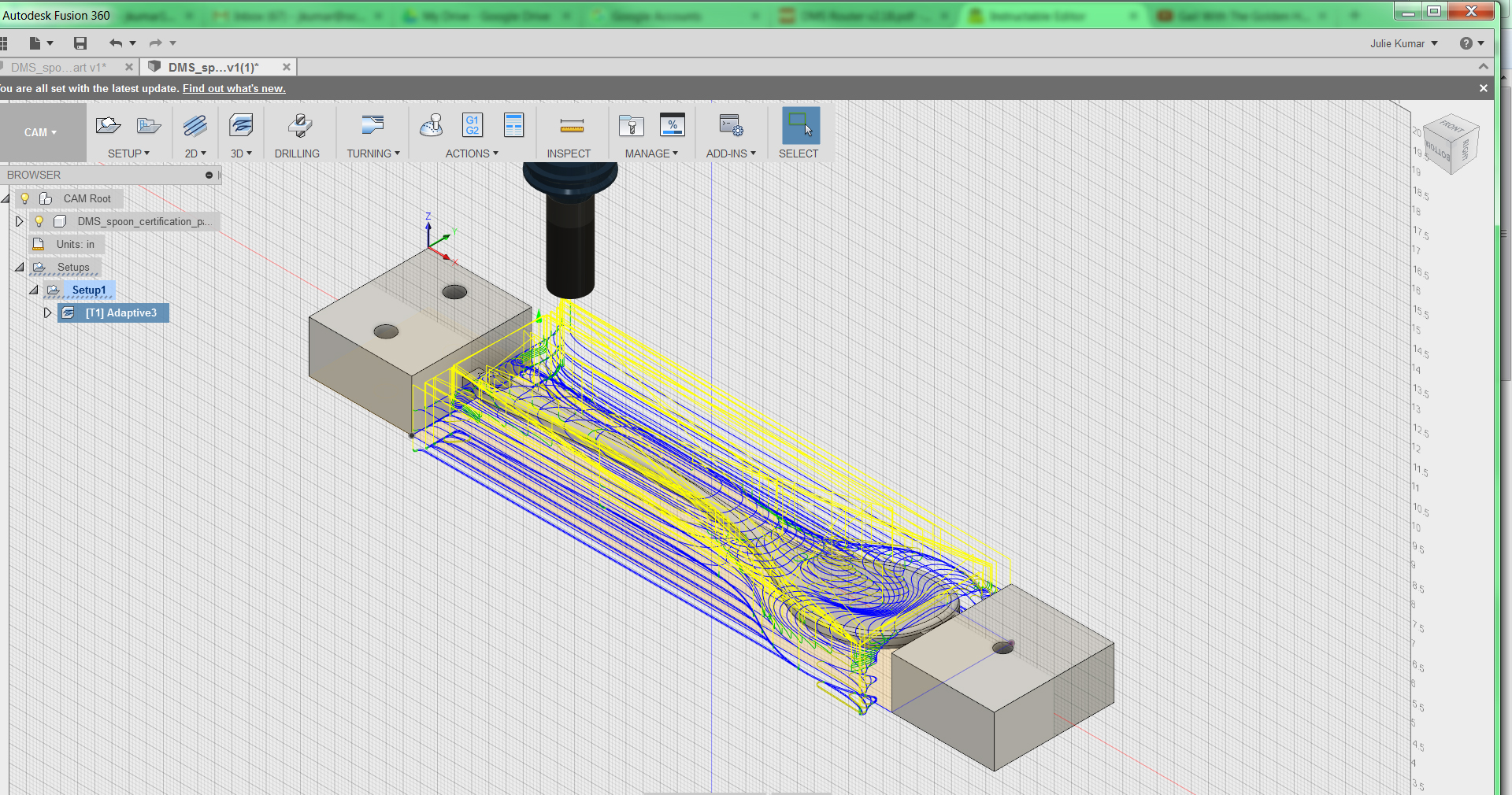Click the Help question mark icon
Screen dimensions: 1512x795
click(x=1466, y=43)
